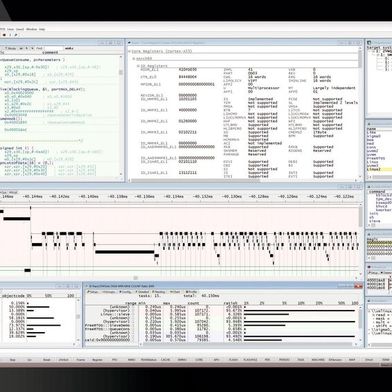Screen dimensions: 392x392
Task: Select the FreeRTOS row in the right list
Action: [x=376, y=158]
